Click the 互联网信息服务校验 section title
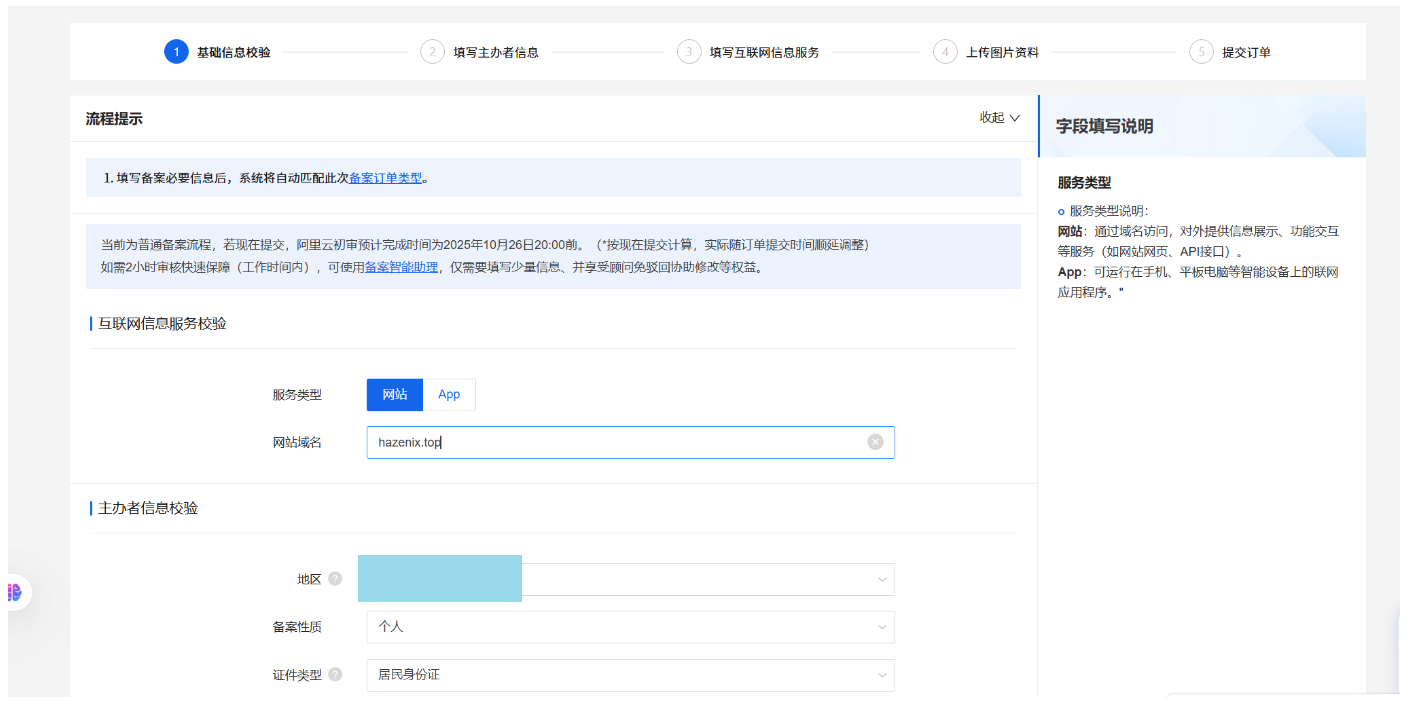The width and height of the screenshot is (1401, 702). 162,323
